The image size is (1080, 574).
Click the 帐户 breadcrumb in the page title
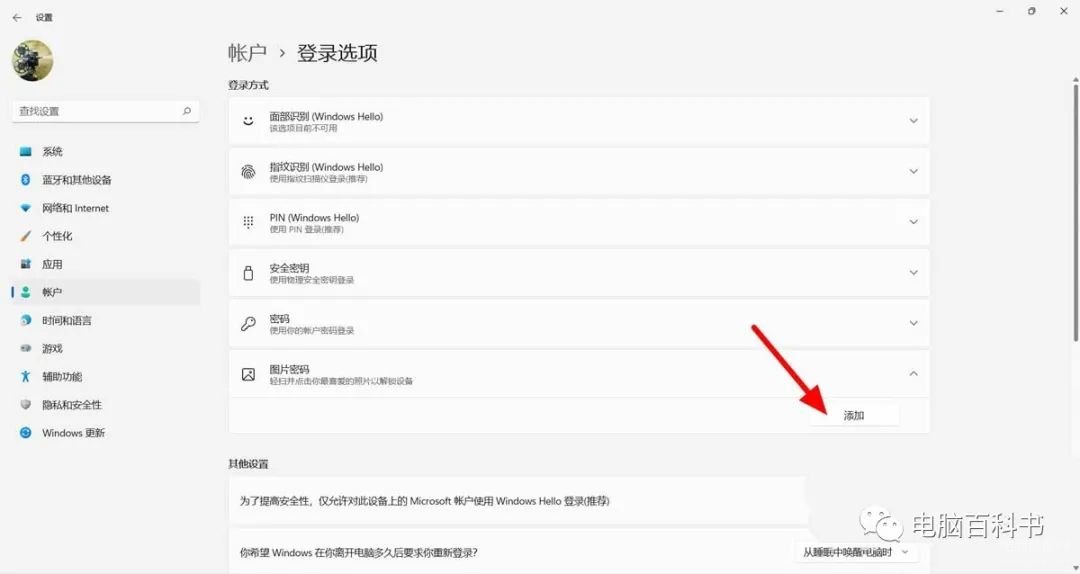tap(247, 53)
